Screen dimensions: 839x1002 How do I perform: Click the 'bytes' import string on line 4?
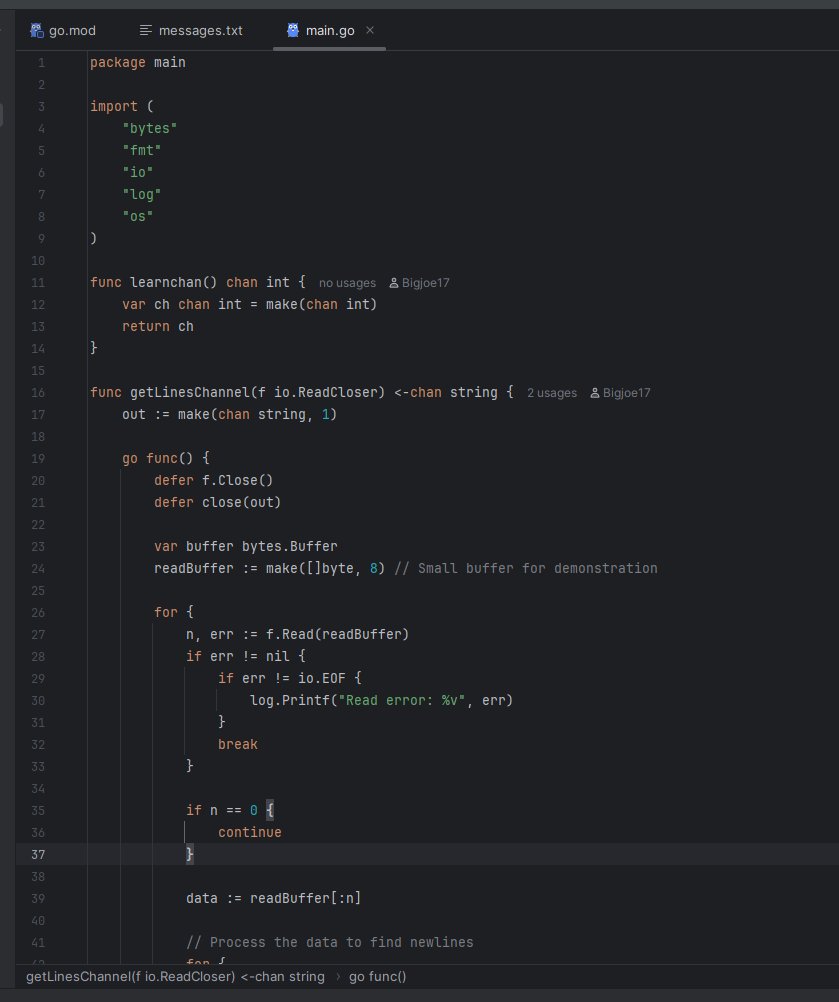pyautogui.click(x=149, y=128)
